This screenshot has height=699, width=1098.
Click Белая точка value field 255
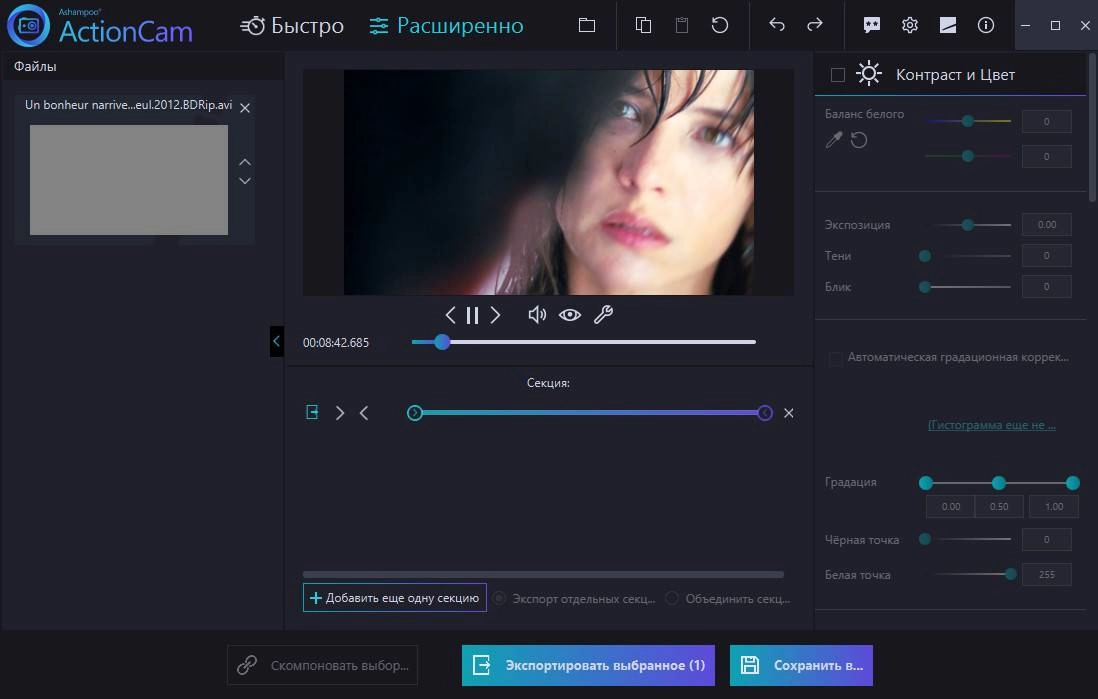pyautogui.click(x=1046, y=574)
